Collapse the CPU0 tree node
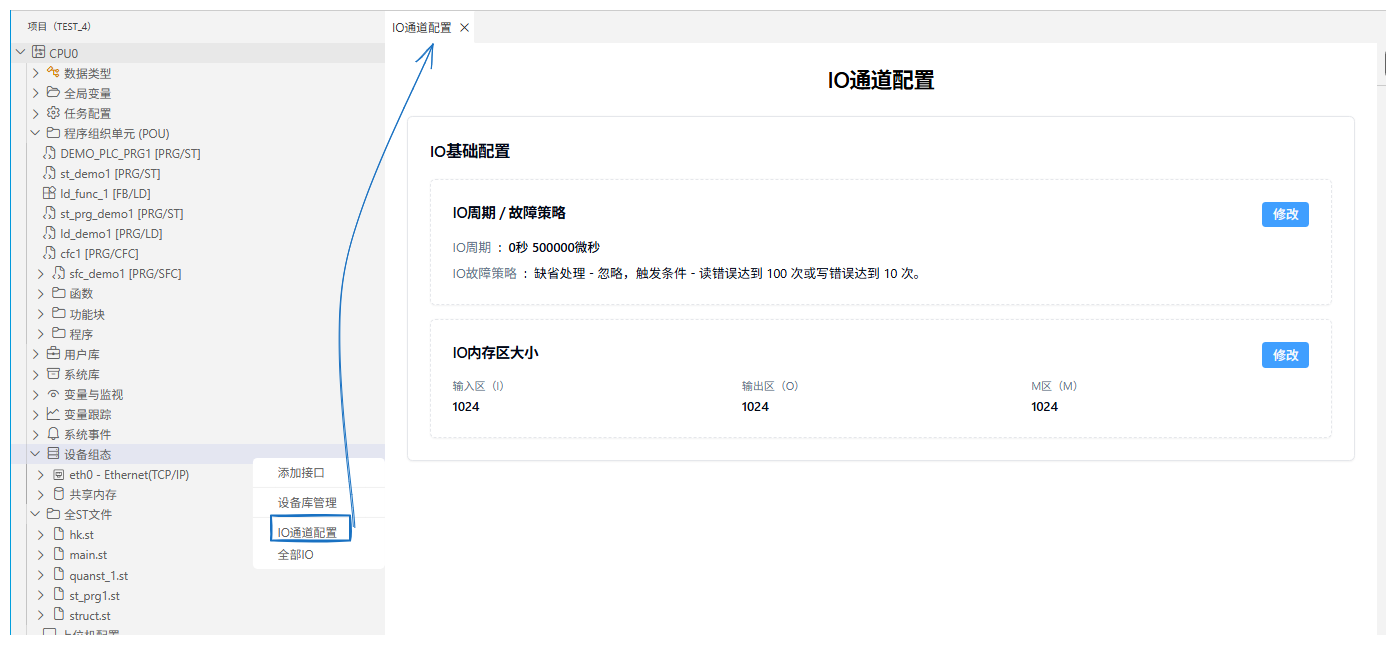The width and height of the screenshot is (1396, 645). 21,53
